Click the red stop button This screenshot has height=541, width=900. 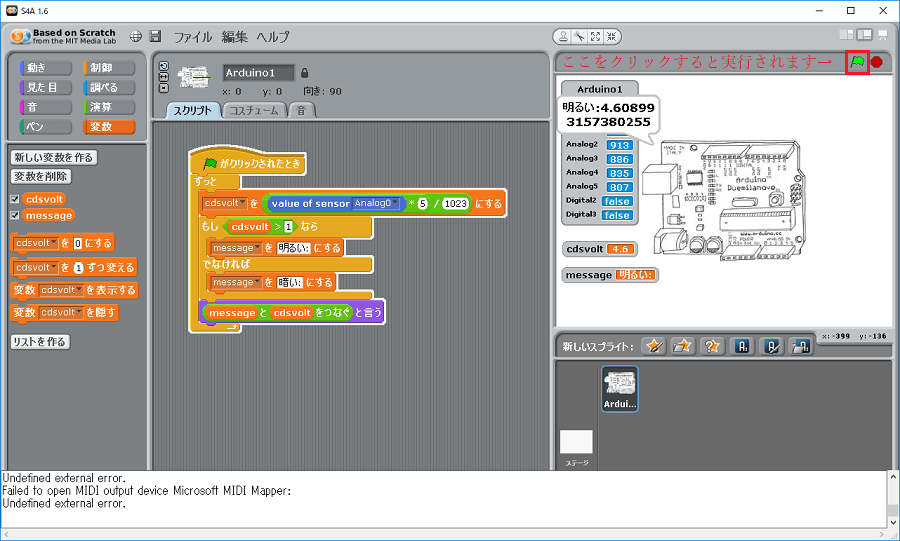tap(876, 62)
